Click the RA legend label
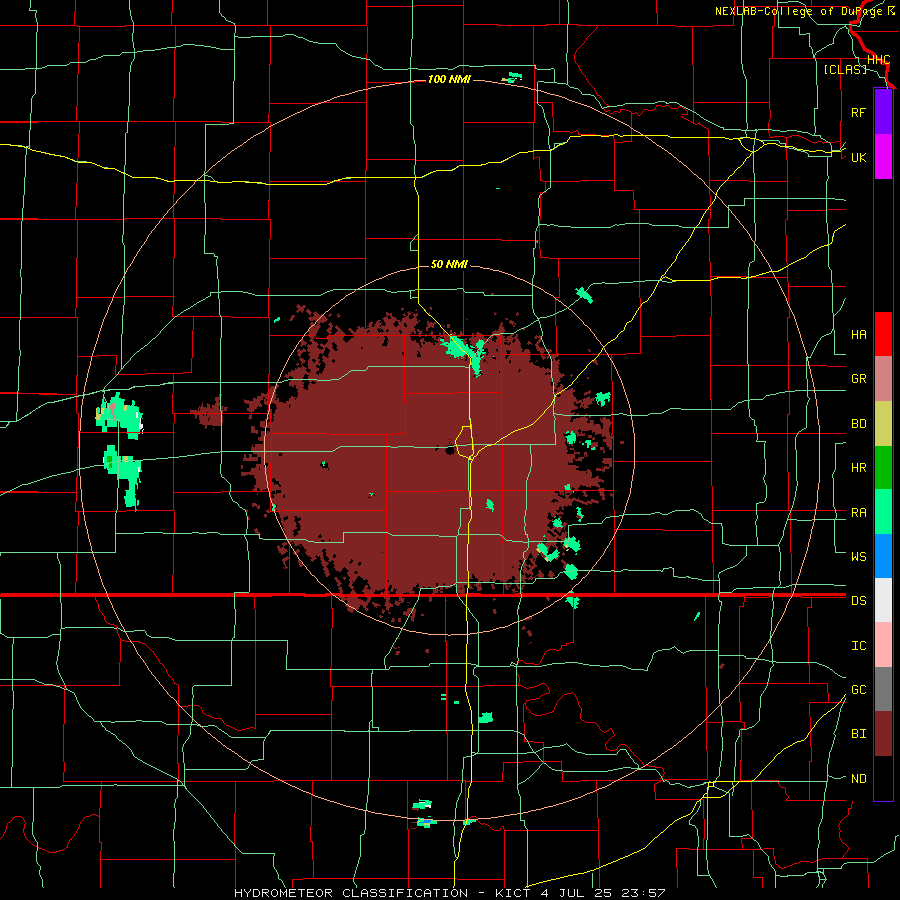Screen dimensions: 900x900 [x=858, y=513]
